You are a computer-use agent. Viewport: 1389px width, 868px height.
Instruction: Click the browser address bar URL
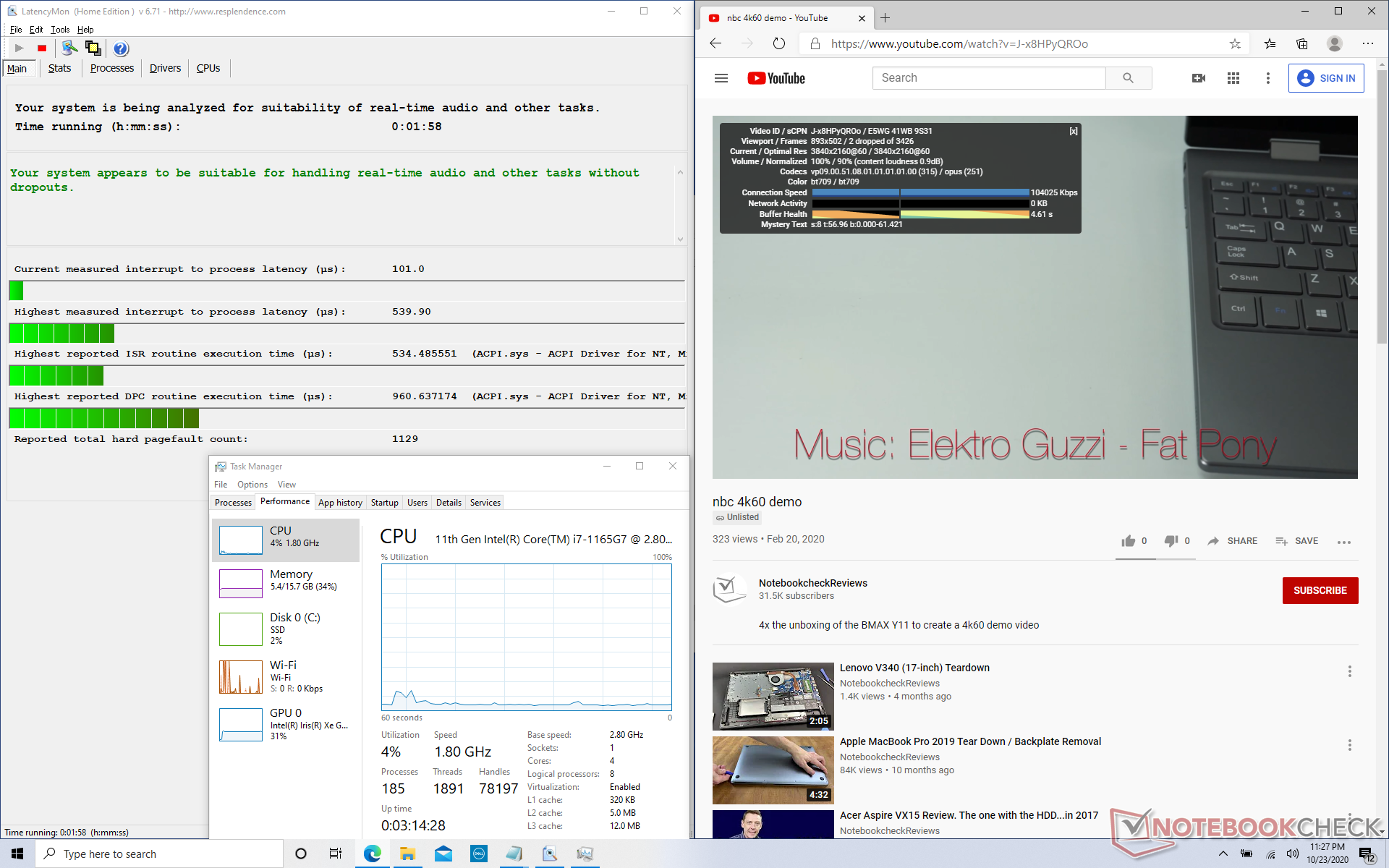point(959,43)
